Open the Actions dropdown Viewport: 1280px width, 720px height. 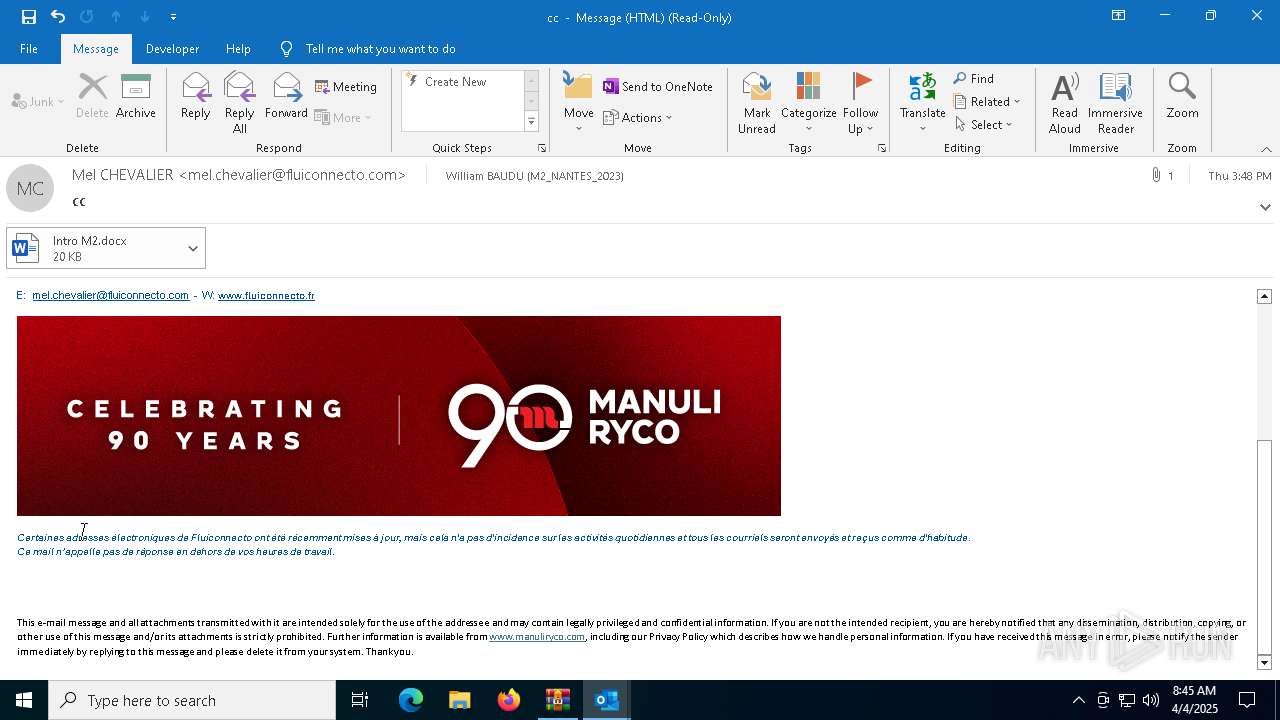pos(638,118)
